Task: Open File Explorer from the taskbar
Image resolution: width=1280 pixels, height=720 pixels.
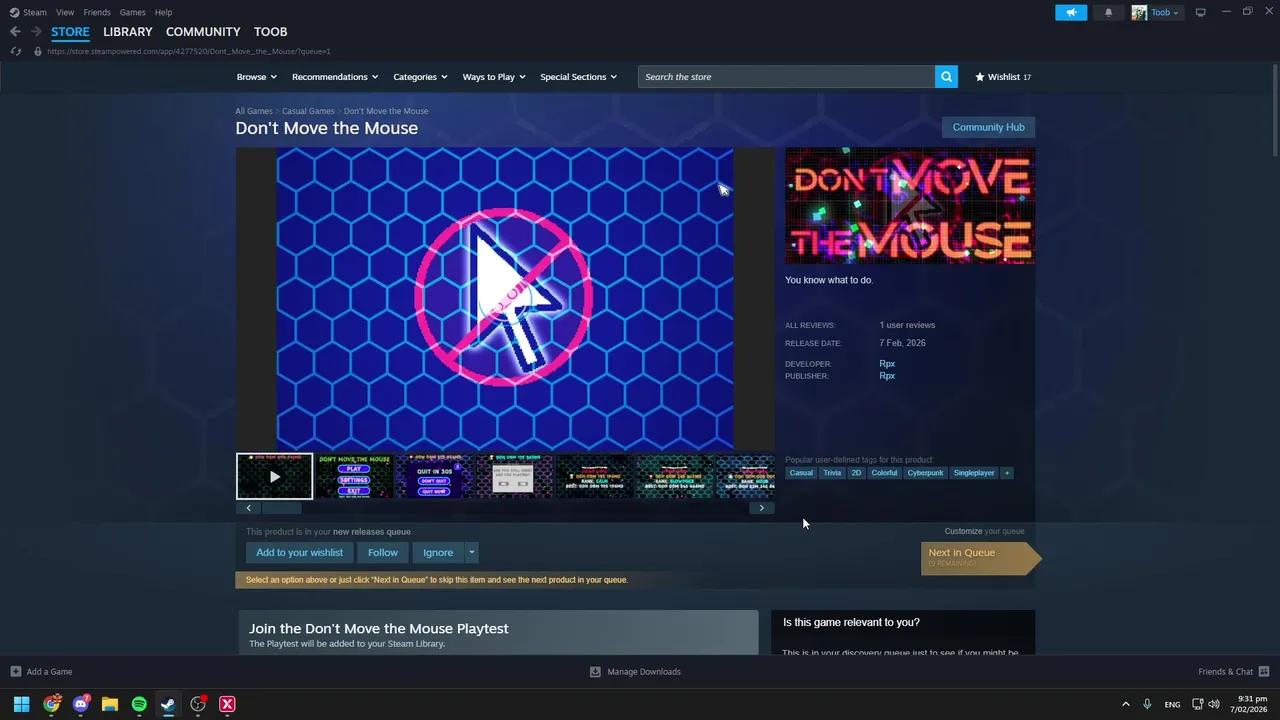Action: 110,704
